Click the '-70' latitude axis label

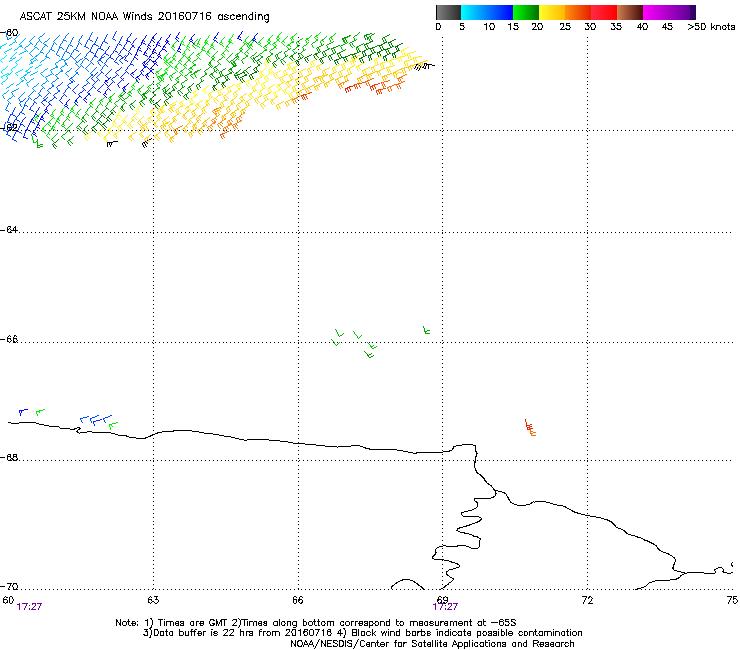tap(9, 586)
